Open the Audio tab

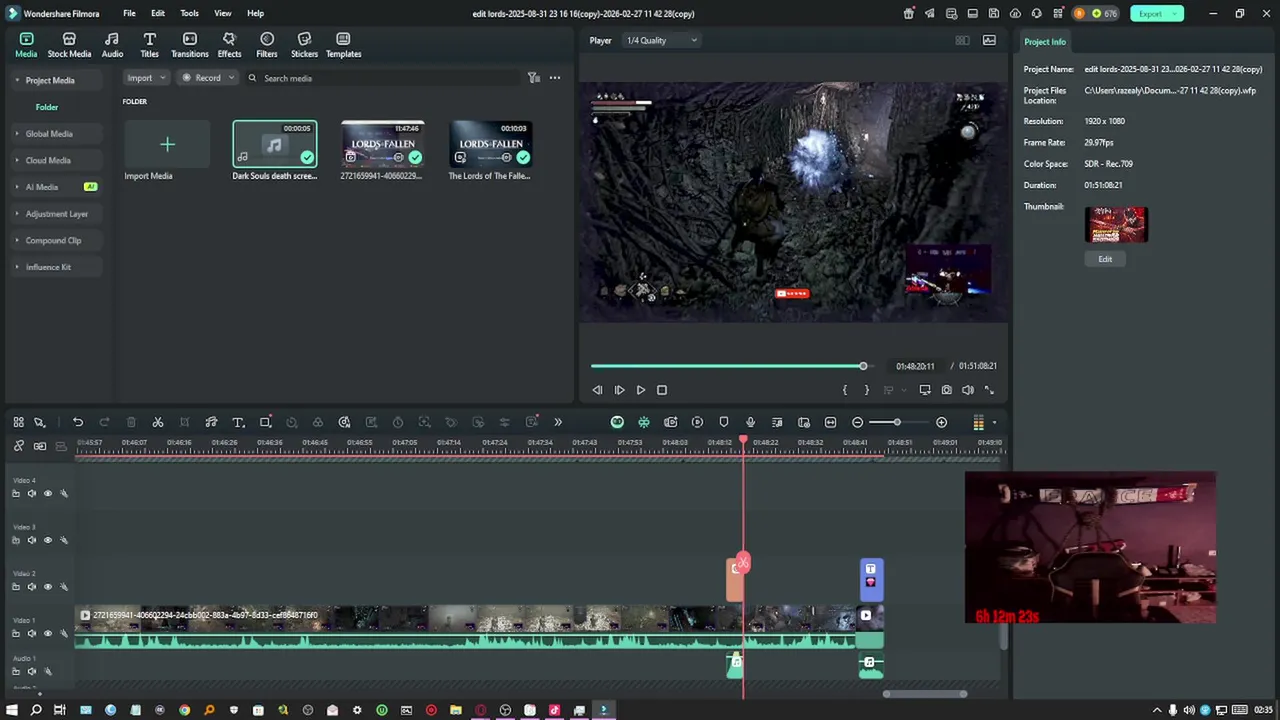point(112,45)
